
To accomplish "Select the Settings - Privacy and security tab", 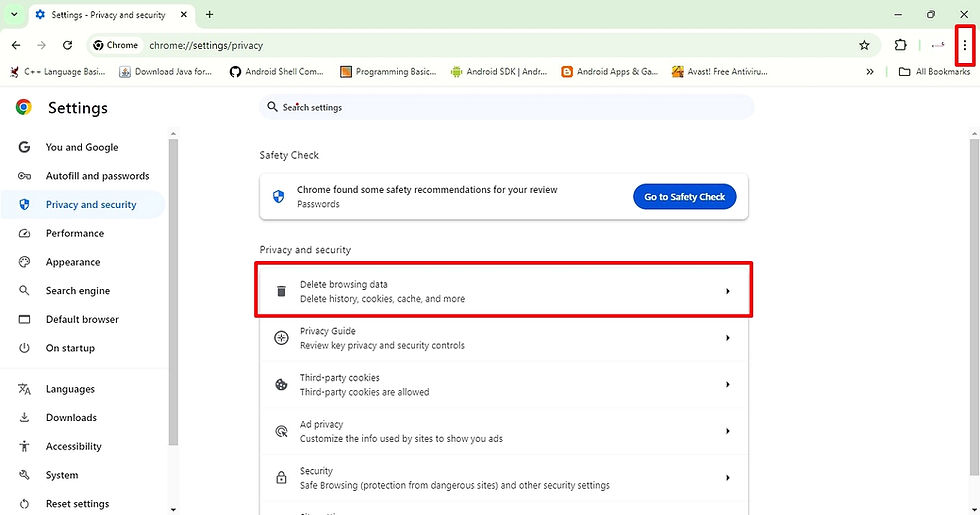I will pos(111,14).
